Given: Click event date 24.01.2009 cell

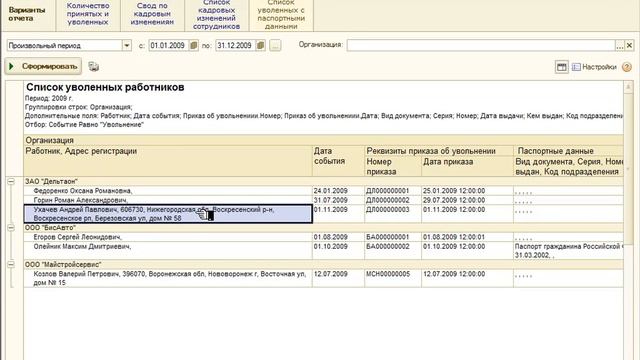Looking at the screenshot, I should click(x=338, y=191).
